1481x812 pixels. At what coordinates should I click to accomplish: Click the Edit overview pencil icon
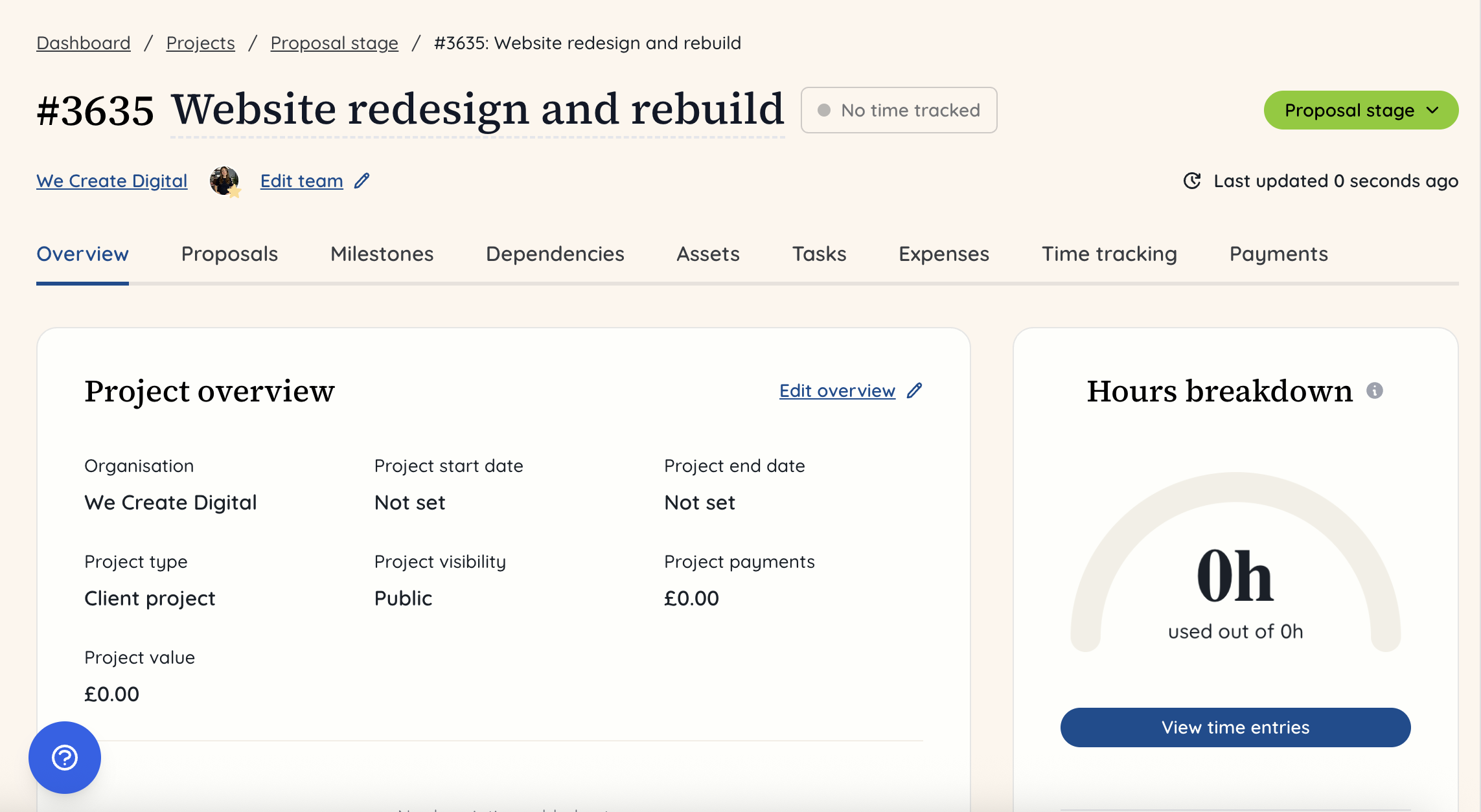click(x=915, y=390)
